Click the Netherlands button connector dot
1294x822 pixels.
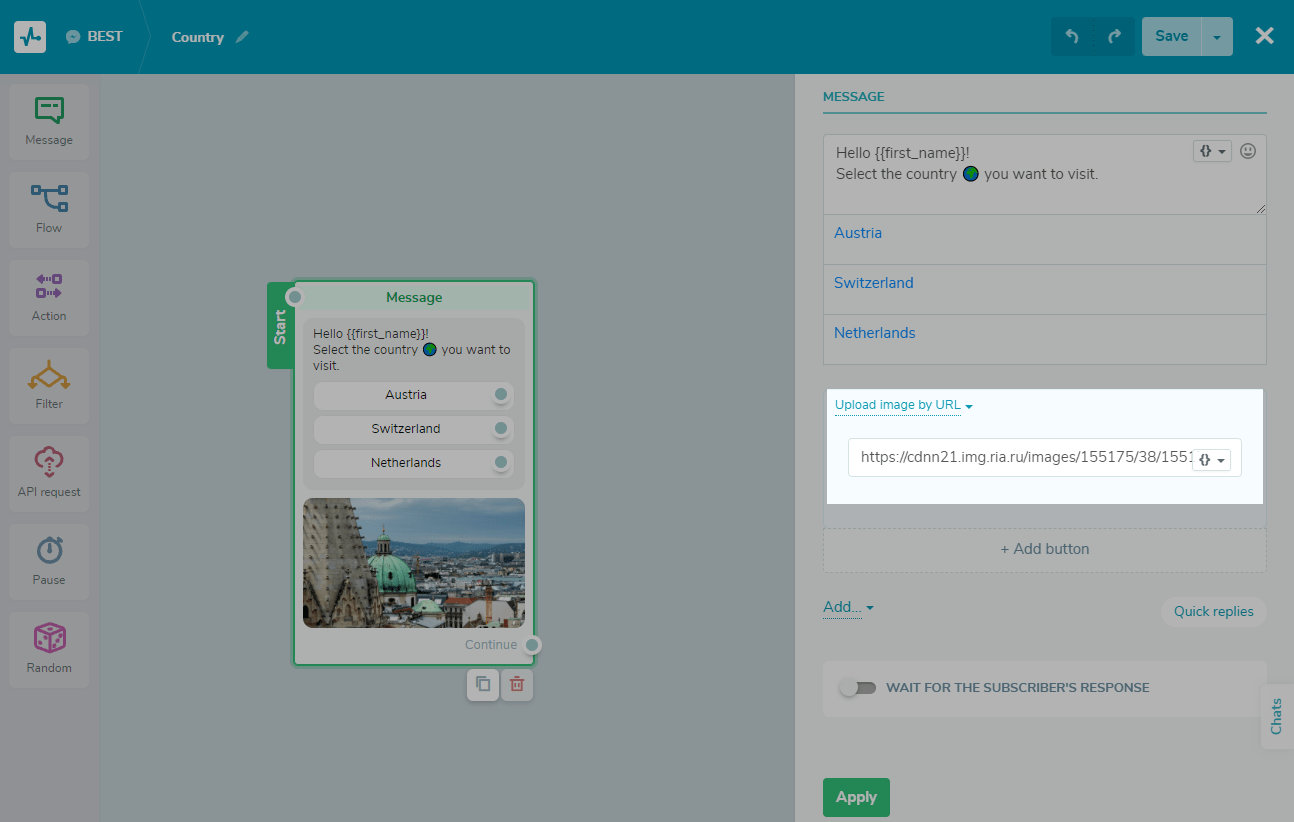point(501,463)
